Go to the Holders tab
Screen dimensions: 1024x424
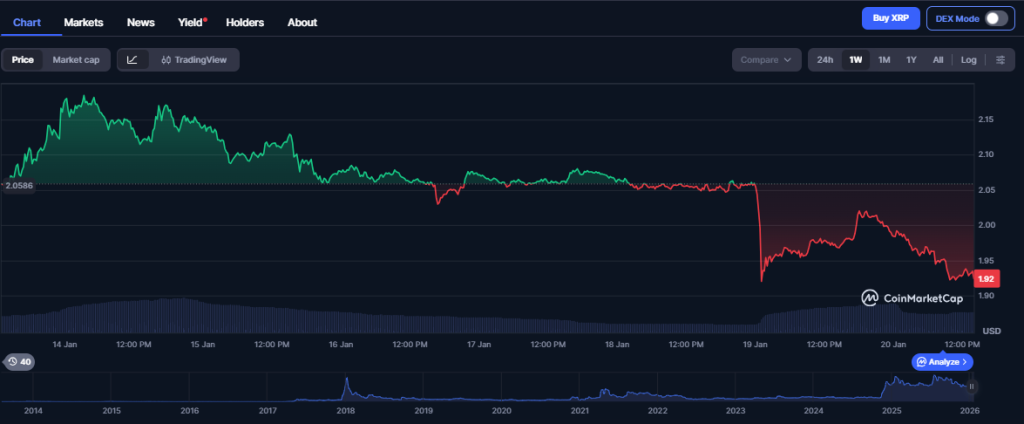[x=246, y=22]
